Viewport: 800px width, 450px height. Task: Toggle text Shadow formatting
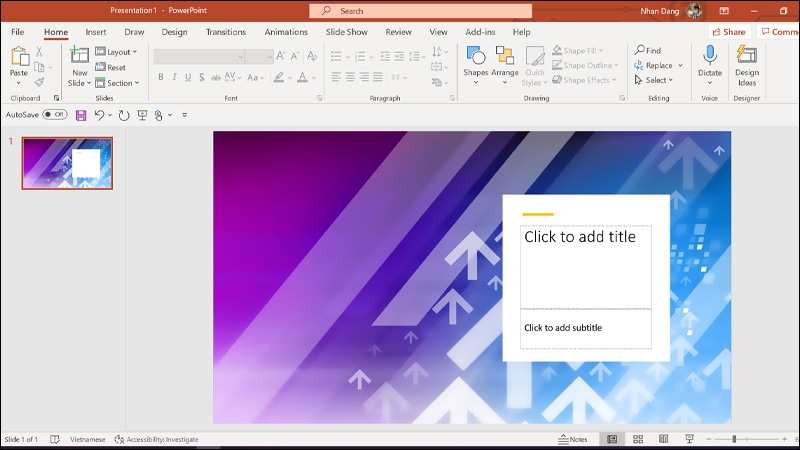tap(202, 77)
